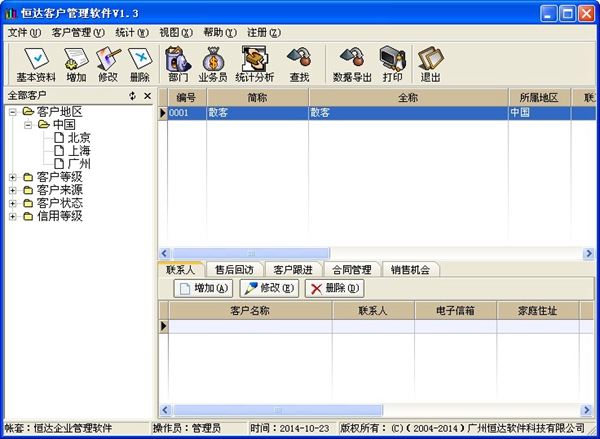Open the 客户管理(V) menu
The height and width of the screenshot is (439, 600).
78,33
